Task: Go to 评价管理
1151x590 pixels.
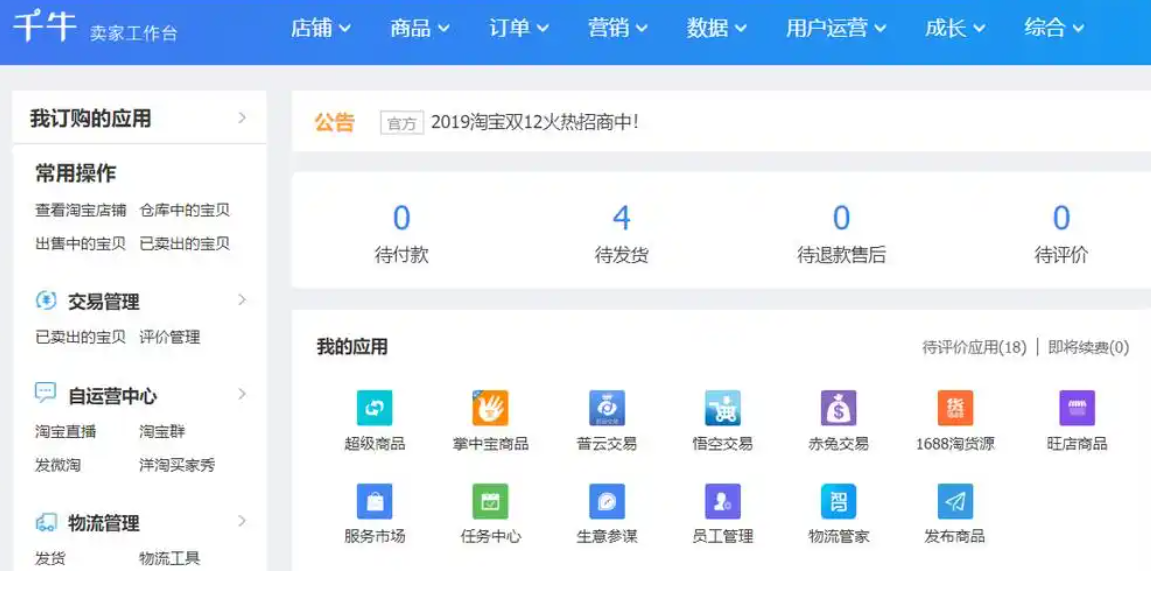Action: (170, 337)
